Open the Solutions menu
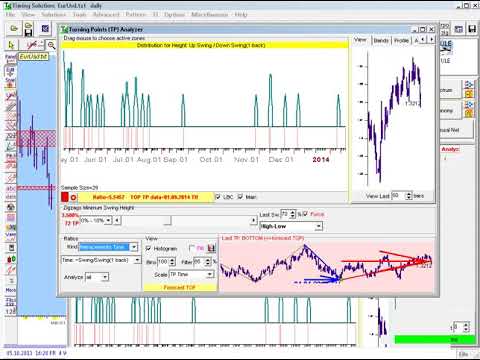 [54, 15]
